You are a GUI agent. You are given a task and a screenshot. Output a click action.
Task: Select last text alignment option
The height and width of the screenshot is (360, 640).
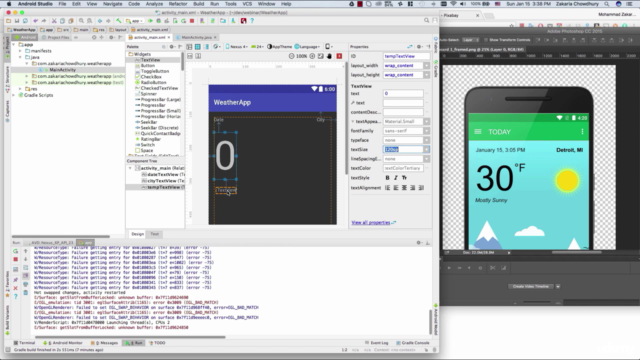coord(421,188)
